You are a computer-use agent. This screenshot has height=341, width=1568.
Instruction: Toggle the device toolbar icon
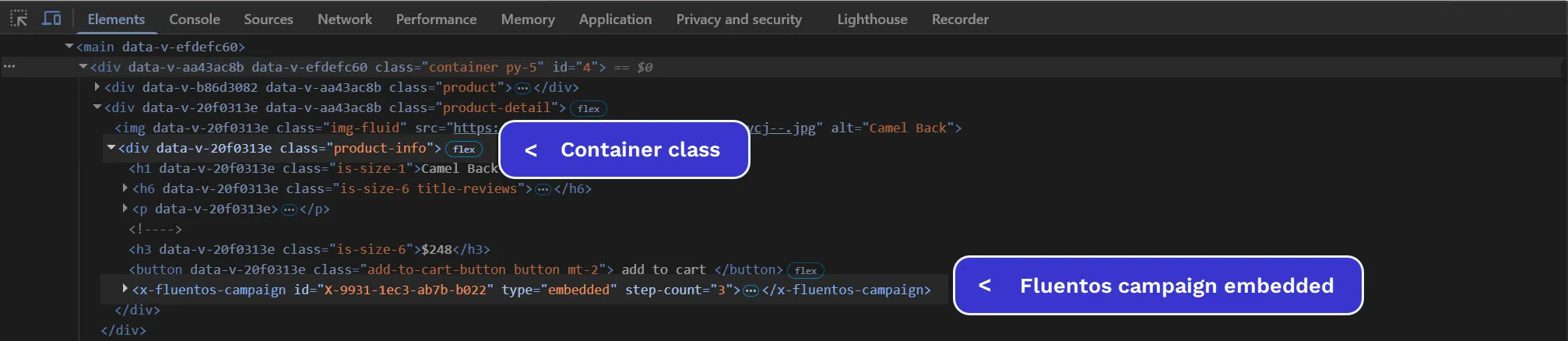tap(51, 19)
